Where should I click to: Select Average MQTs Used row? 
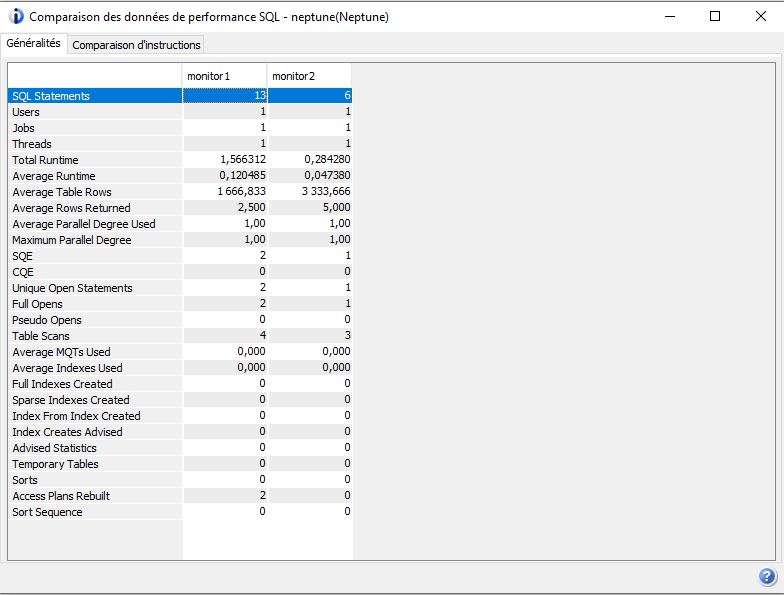(95, 352)
